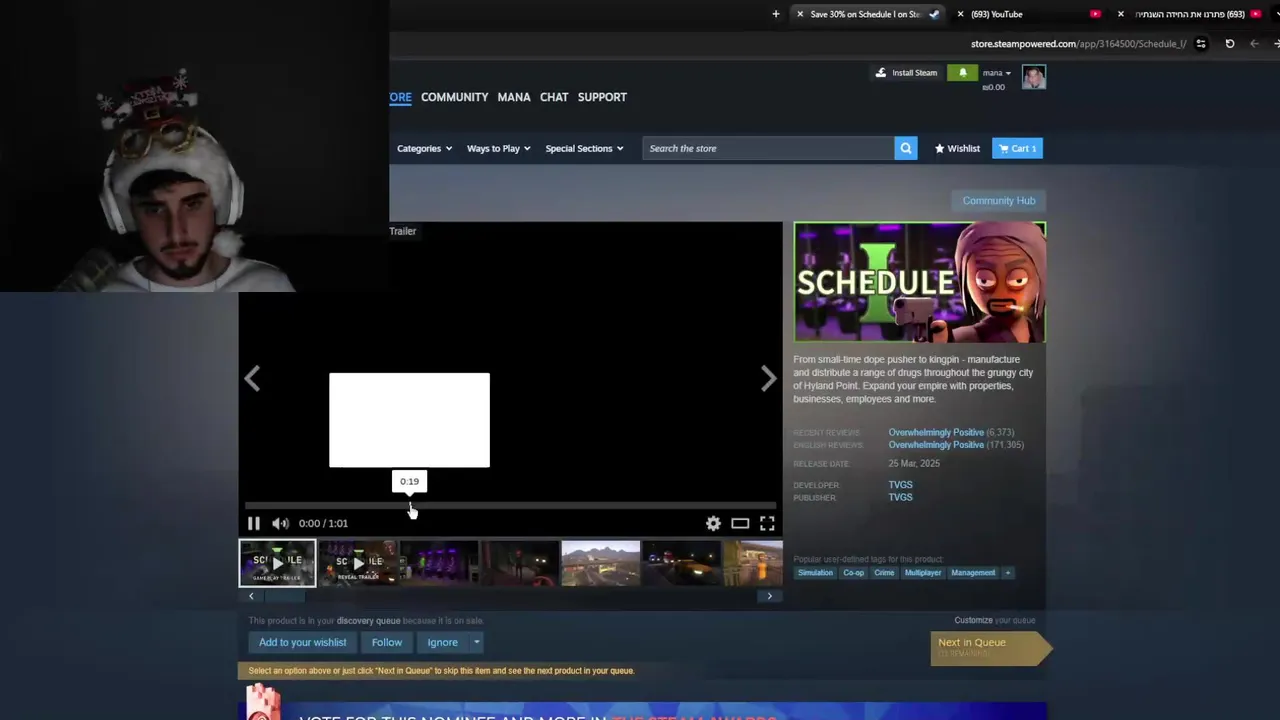The height and width of the screenshot is (720, 1280).
Task: Select the Gameplay Trailer thumbnail
Action: (277, 563)
